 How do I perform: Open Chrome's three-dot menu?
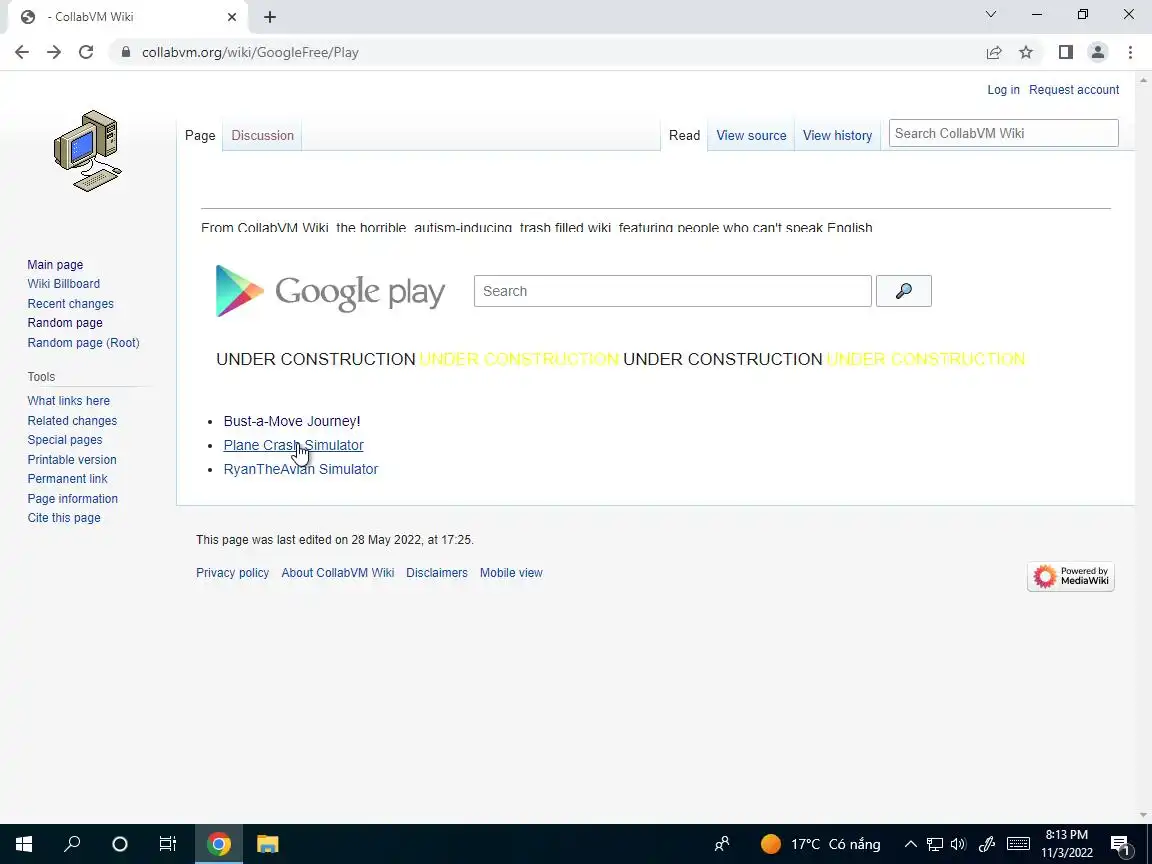1130,52
